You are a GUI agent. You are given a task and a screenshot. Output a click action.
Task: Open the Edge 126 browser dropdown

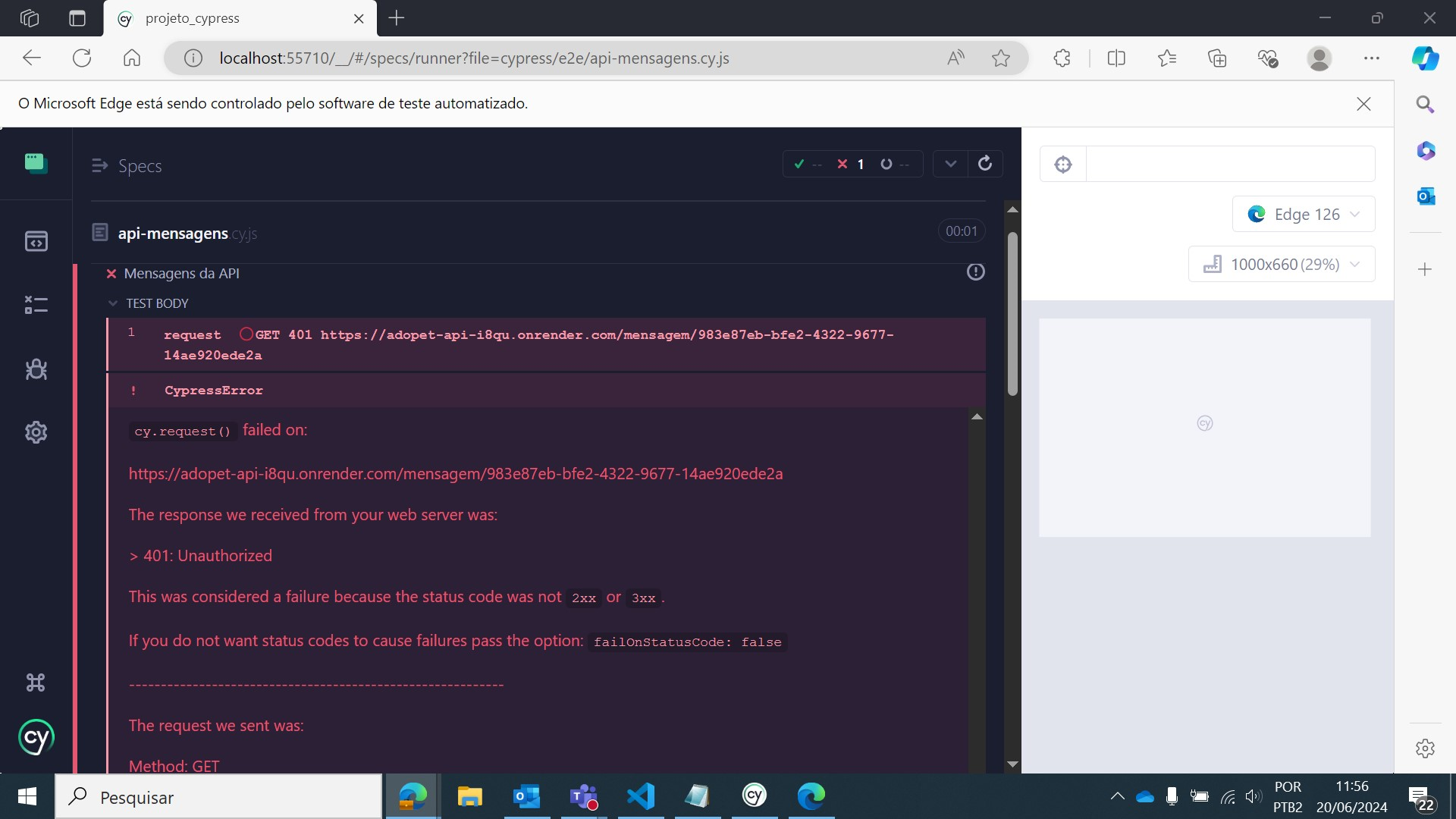click(1304, 214)
